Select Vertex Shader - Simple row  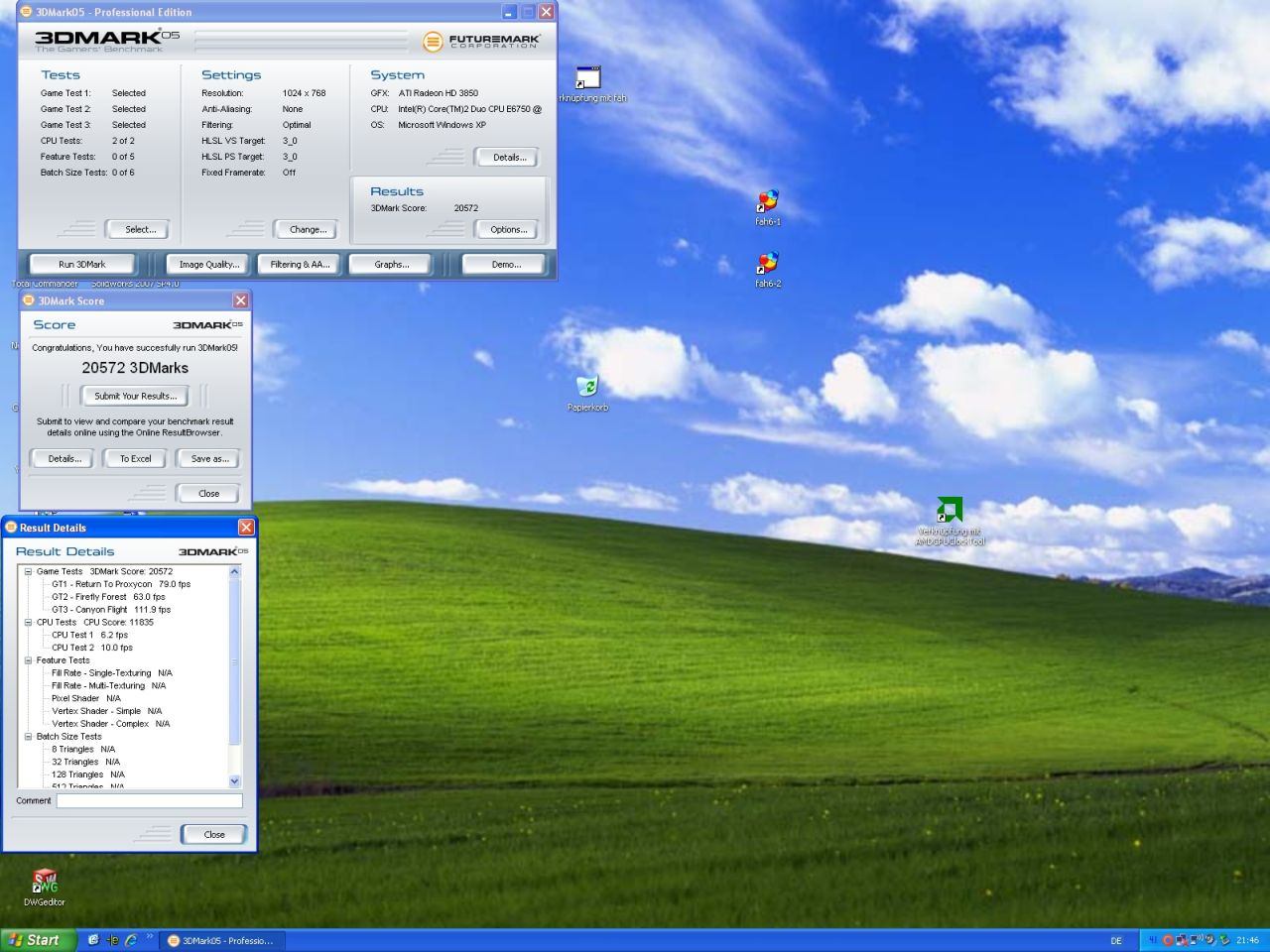[106, 712]
